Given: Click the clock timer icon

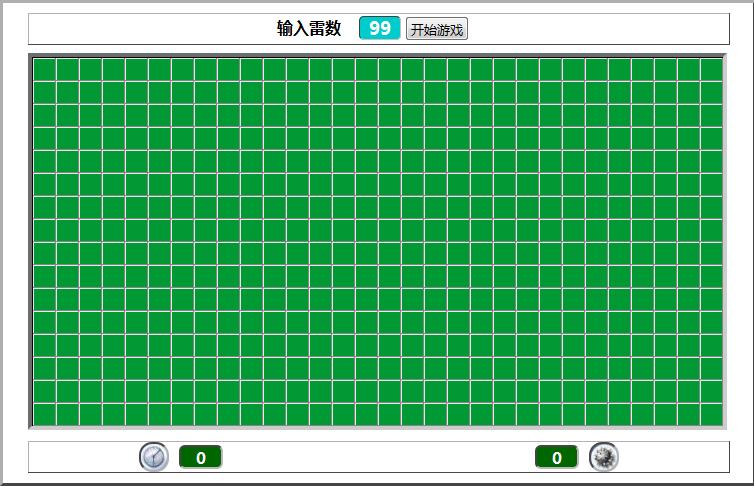Looking at the screenshot, I should [154, 457].
